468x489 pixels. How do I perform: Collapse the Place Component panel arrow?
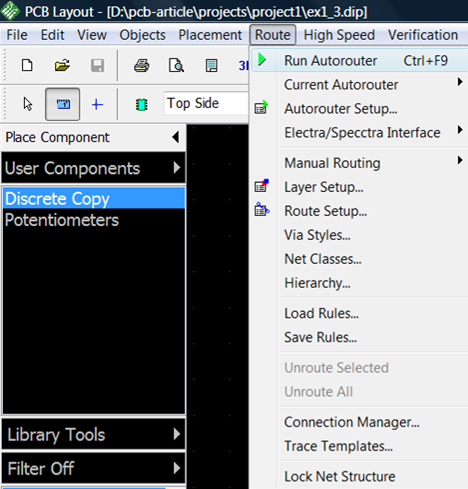click(x=176, y=137)
